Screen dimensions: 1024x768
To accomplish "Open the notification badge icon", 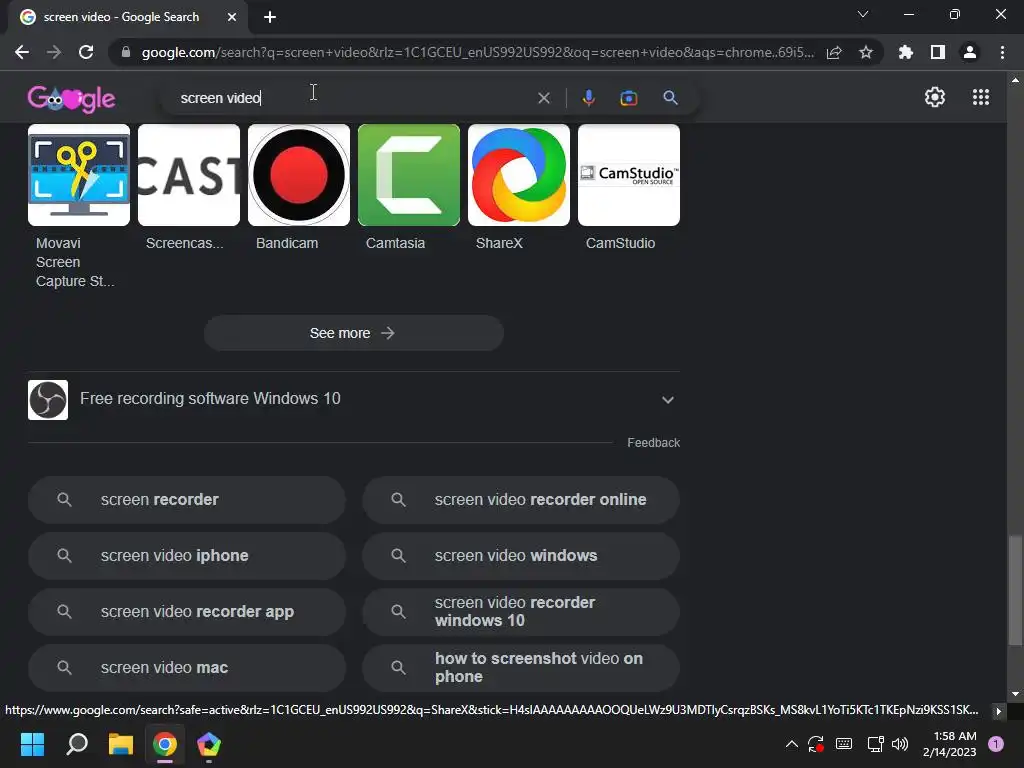I will coord(996,744).
